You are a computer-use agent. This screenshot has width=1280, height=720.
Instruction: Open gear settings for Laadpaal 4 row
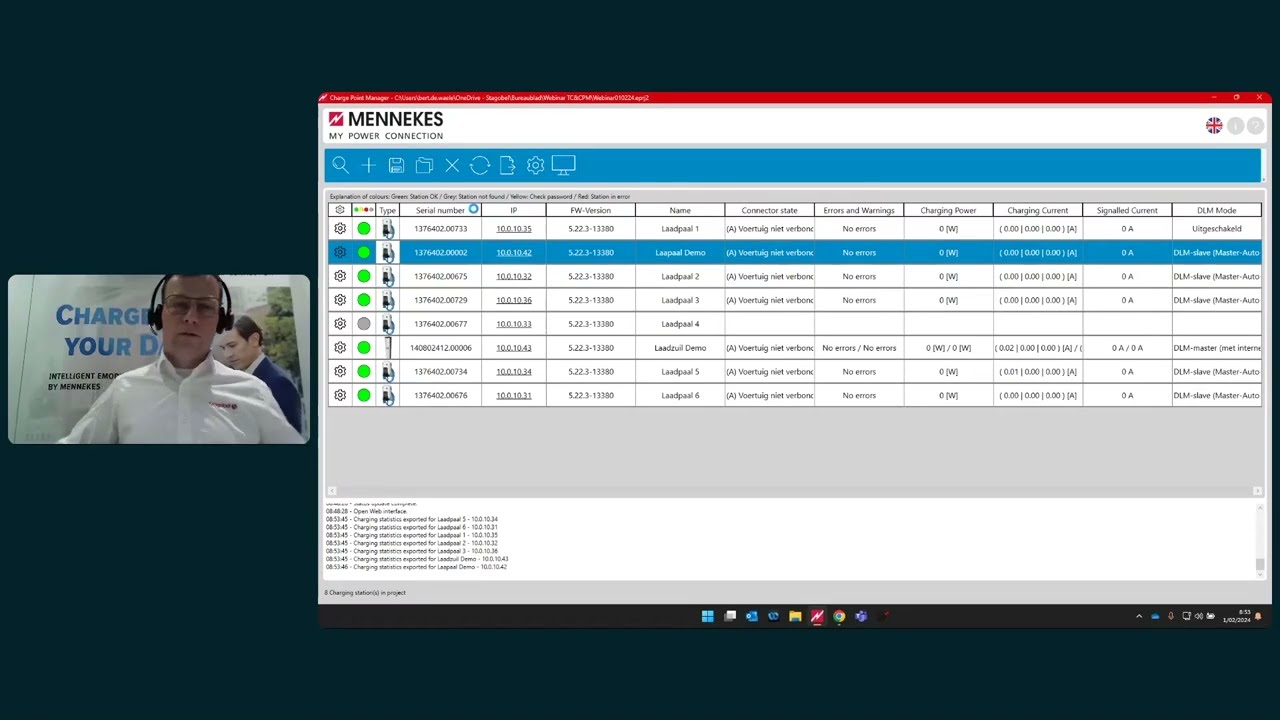click(x=340, y=324)
